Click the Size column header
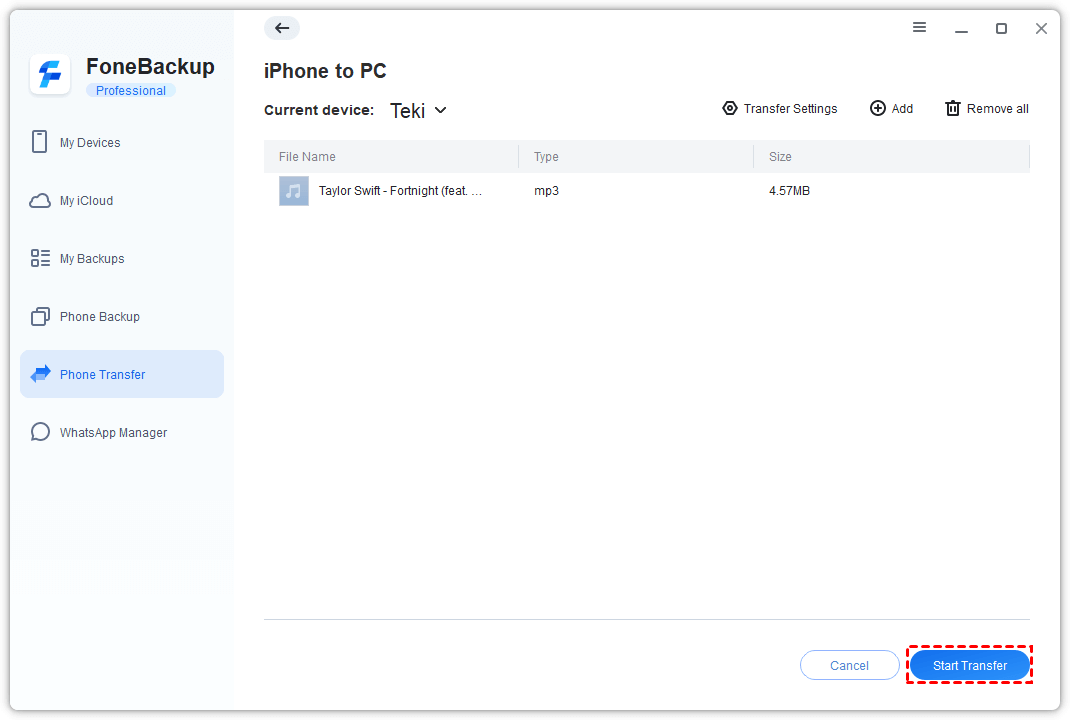1070x720 pixels. [780, 157]
